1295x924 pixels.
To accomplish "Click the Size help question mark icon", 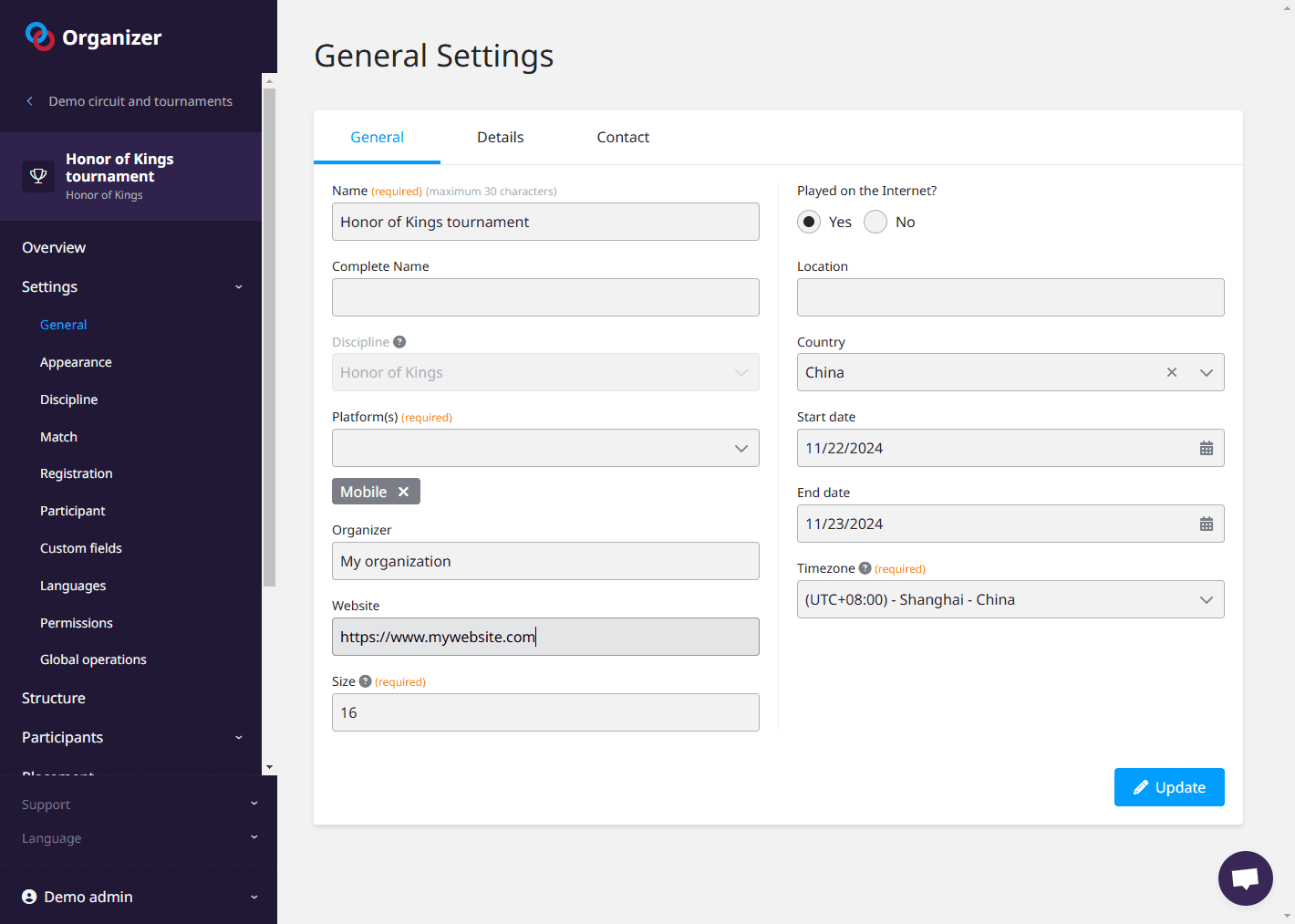I will (x=365, y=681).
